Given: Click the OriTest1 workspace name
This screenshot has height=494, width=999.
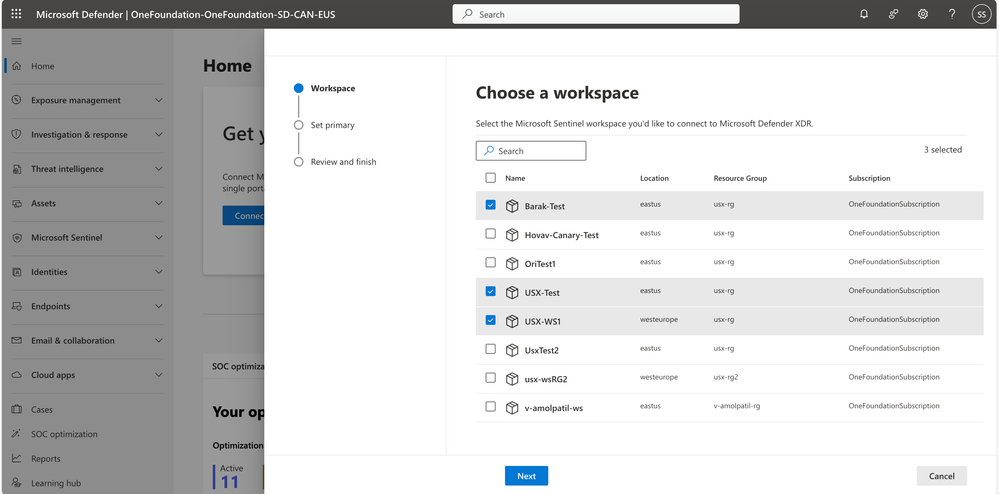Looking at the screenshot, I should (540, 264).
